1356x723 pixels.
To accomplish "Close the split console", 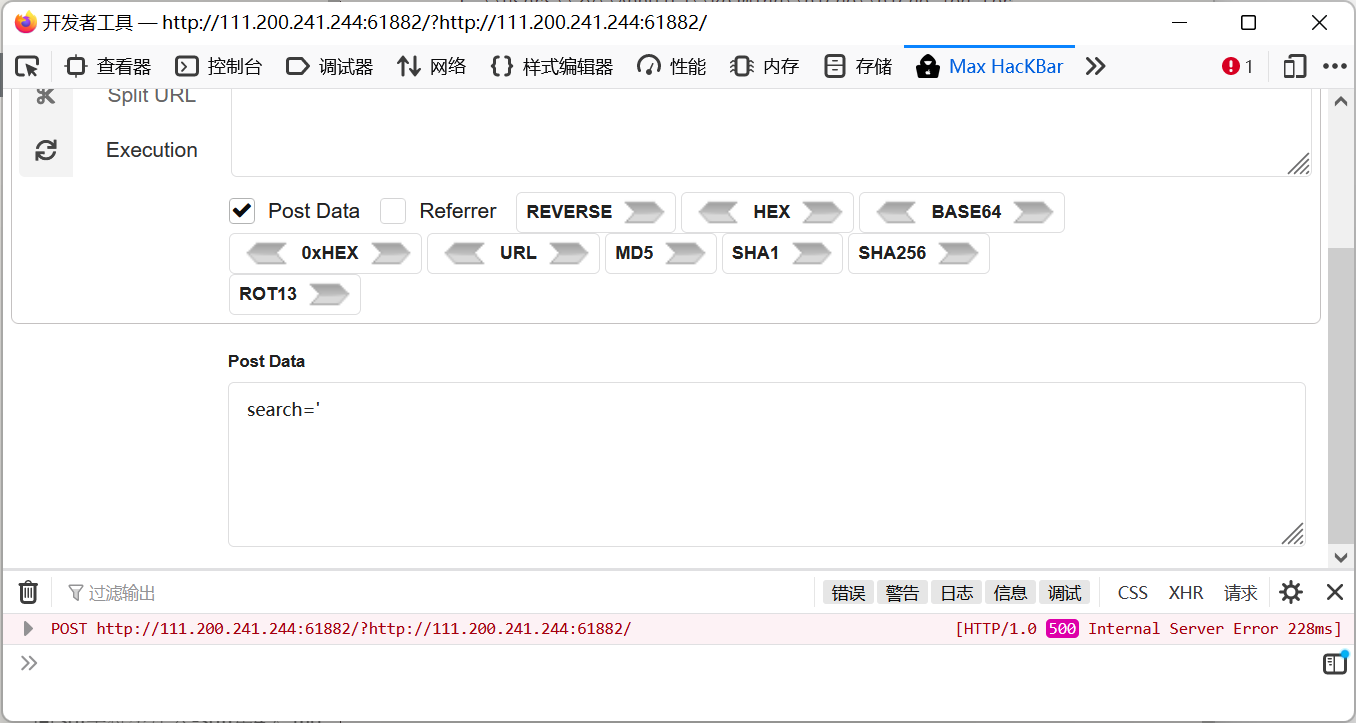I will pyautogui.click(x=1335, y=592).
